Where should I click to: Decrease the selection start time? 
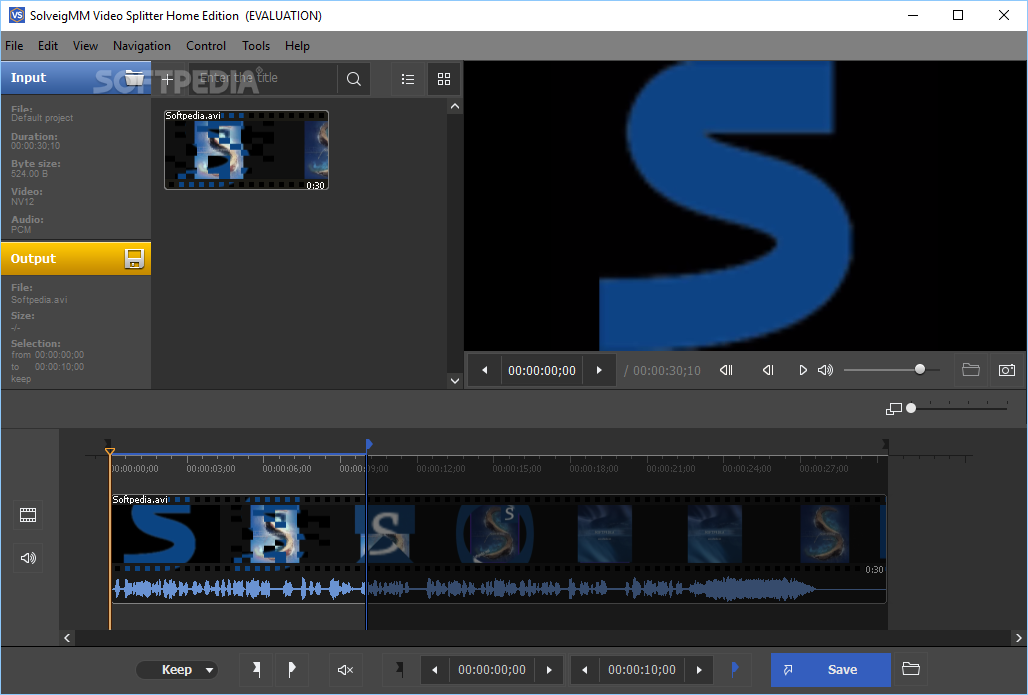(x=435, y=670)
